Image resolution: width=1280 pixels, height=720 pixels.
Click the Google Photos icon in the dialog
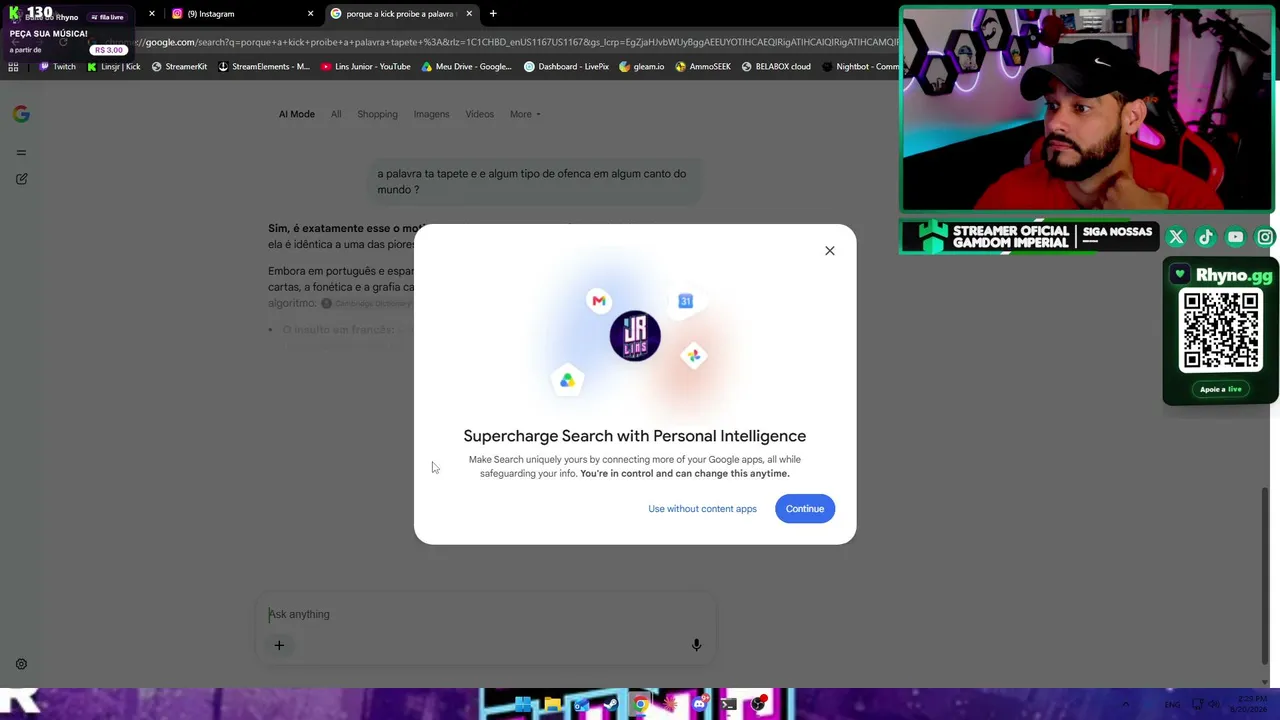693,355
